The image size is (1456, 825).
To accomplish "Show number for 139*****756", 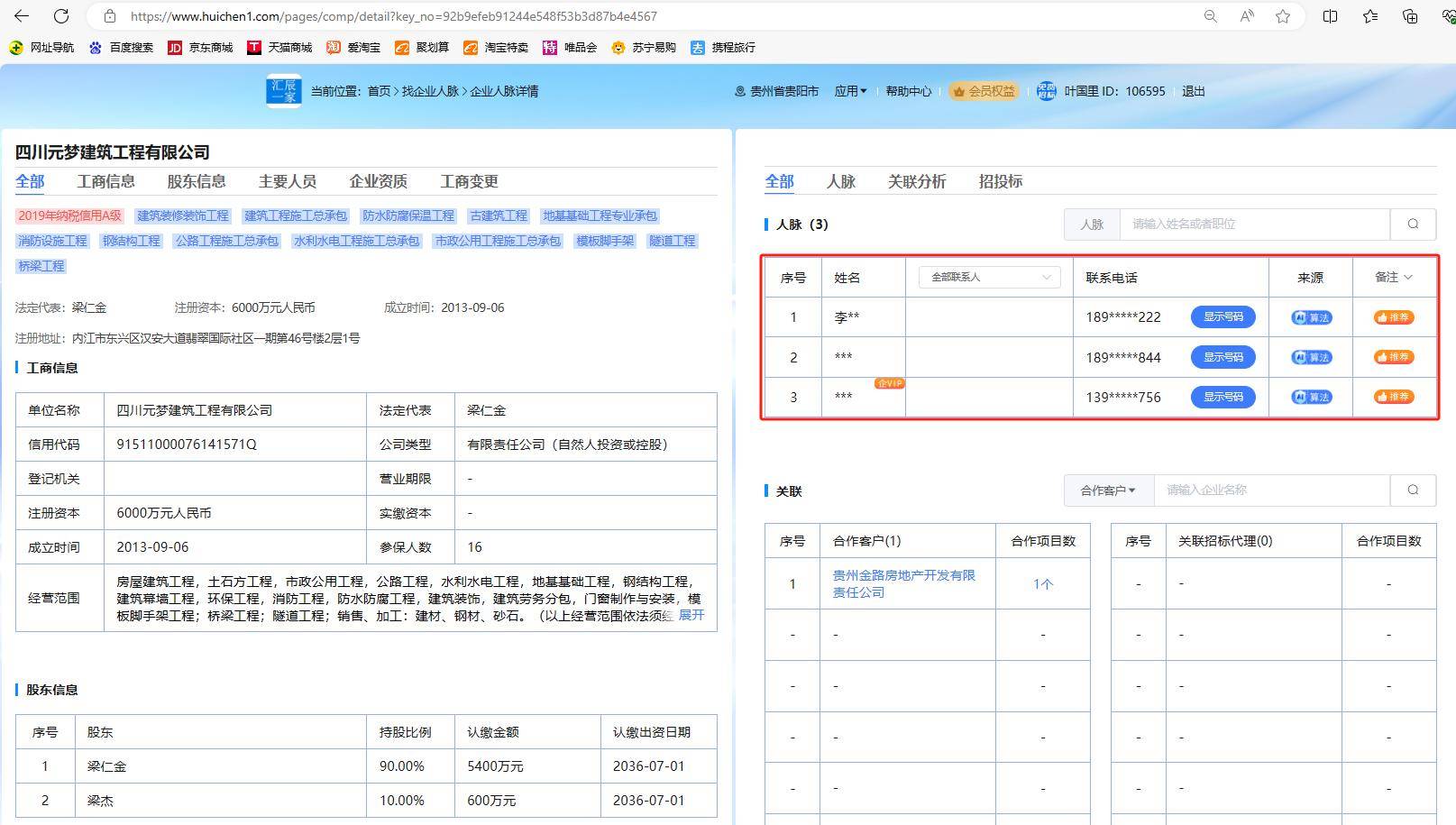I will point(1222,397).
